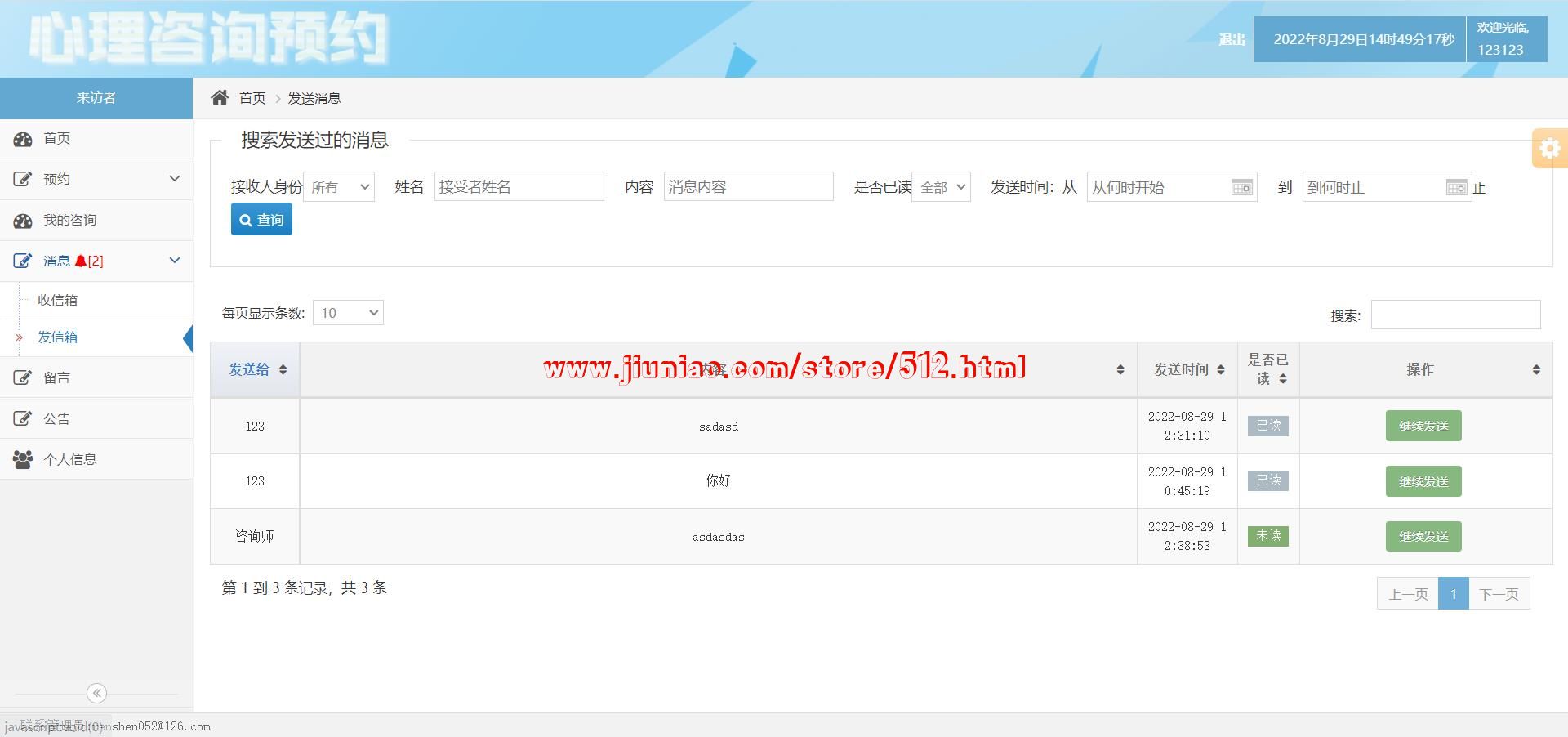The image size is (1568, 737).
Task: Focus the 姓名 input field
Action: 519,187
